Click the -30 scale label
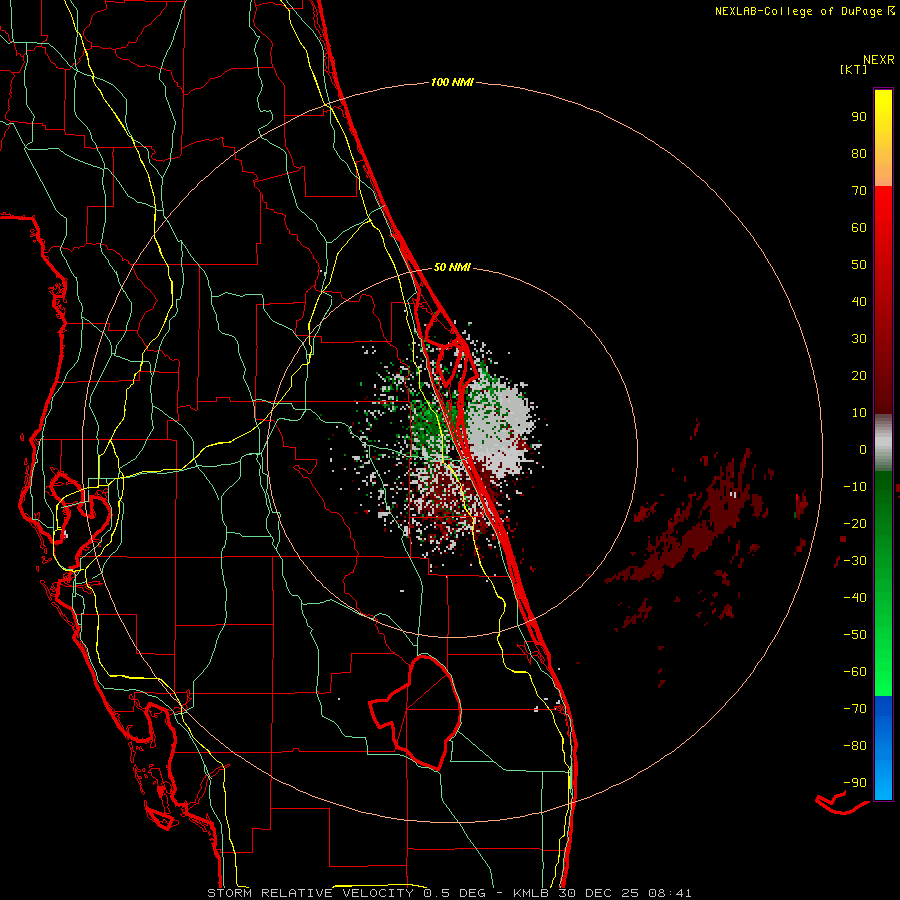Image resolution: width=900 pixels, height=900 pixels. click(855, 561)
